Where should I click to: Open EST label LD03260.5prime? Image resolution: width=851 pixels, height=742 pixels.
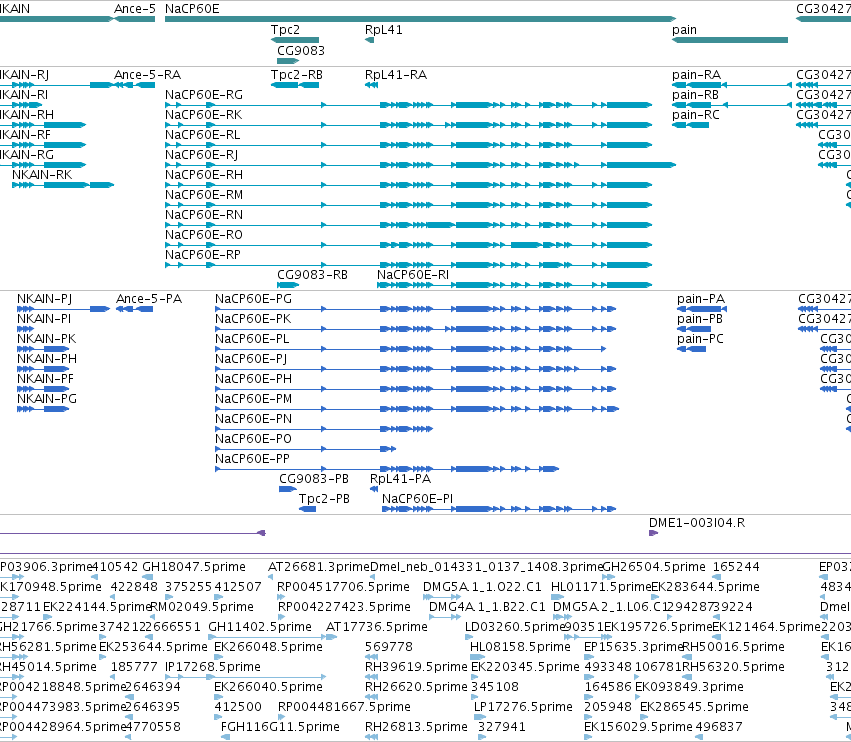(x=515, y=627)
